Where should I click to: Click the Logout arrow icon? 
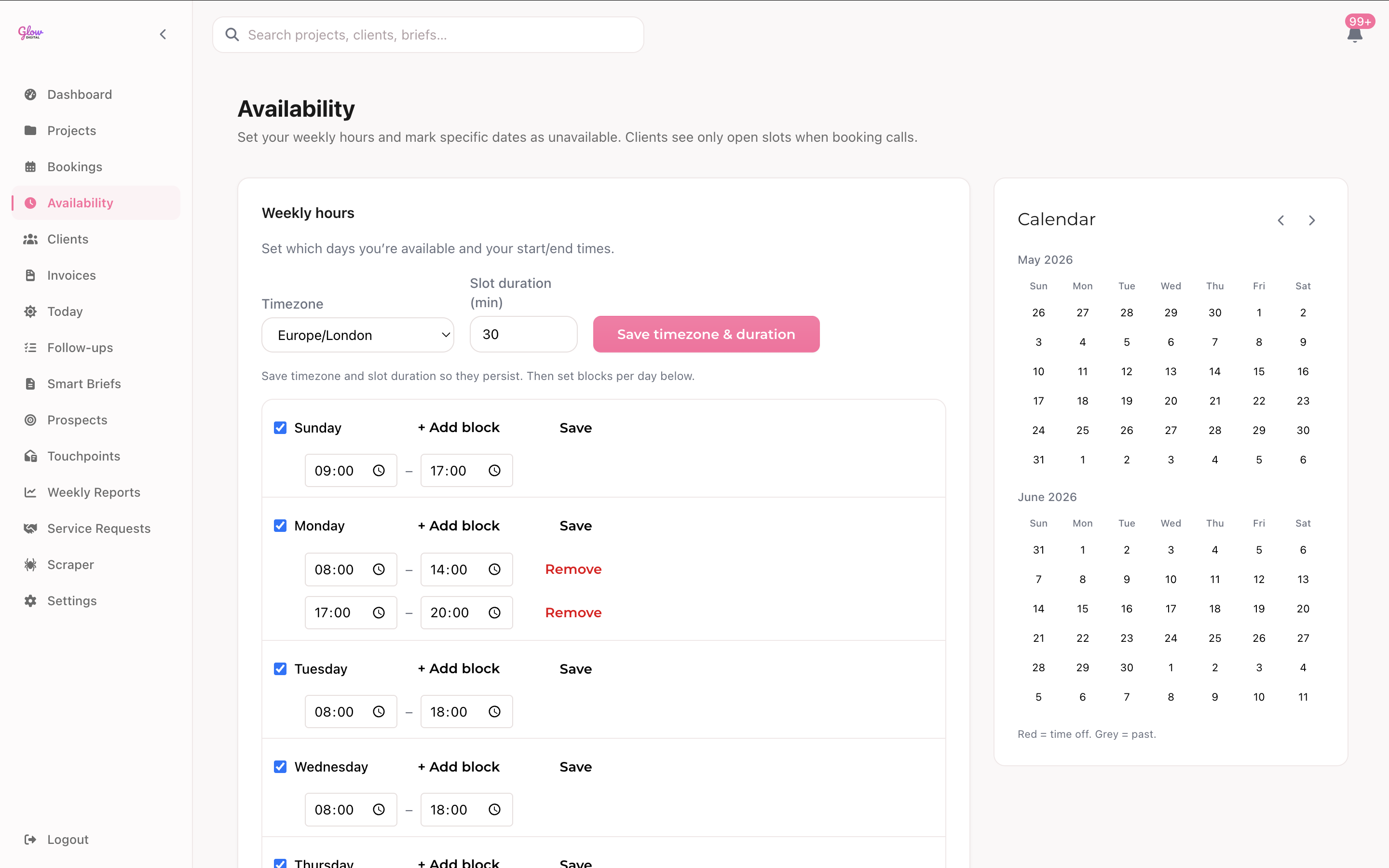[x=30, y=839]
